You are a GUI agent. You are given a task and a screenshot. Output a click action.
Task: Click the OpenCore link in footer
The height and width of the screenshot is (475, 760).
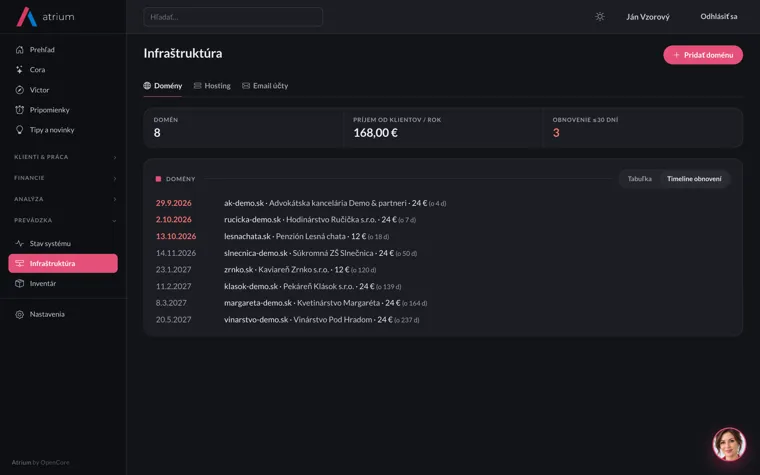(x=55, y=462)
